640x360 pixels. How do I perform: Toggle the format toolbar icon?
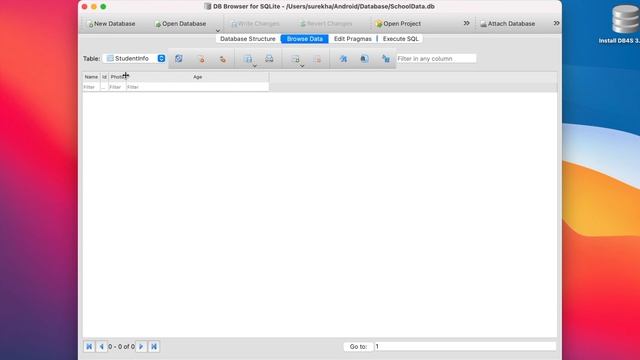[x=343, y=59]
